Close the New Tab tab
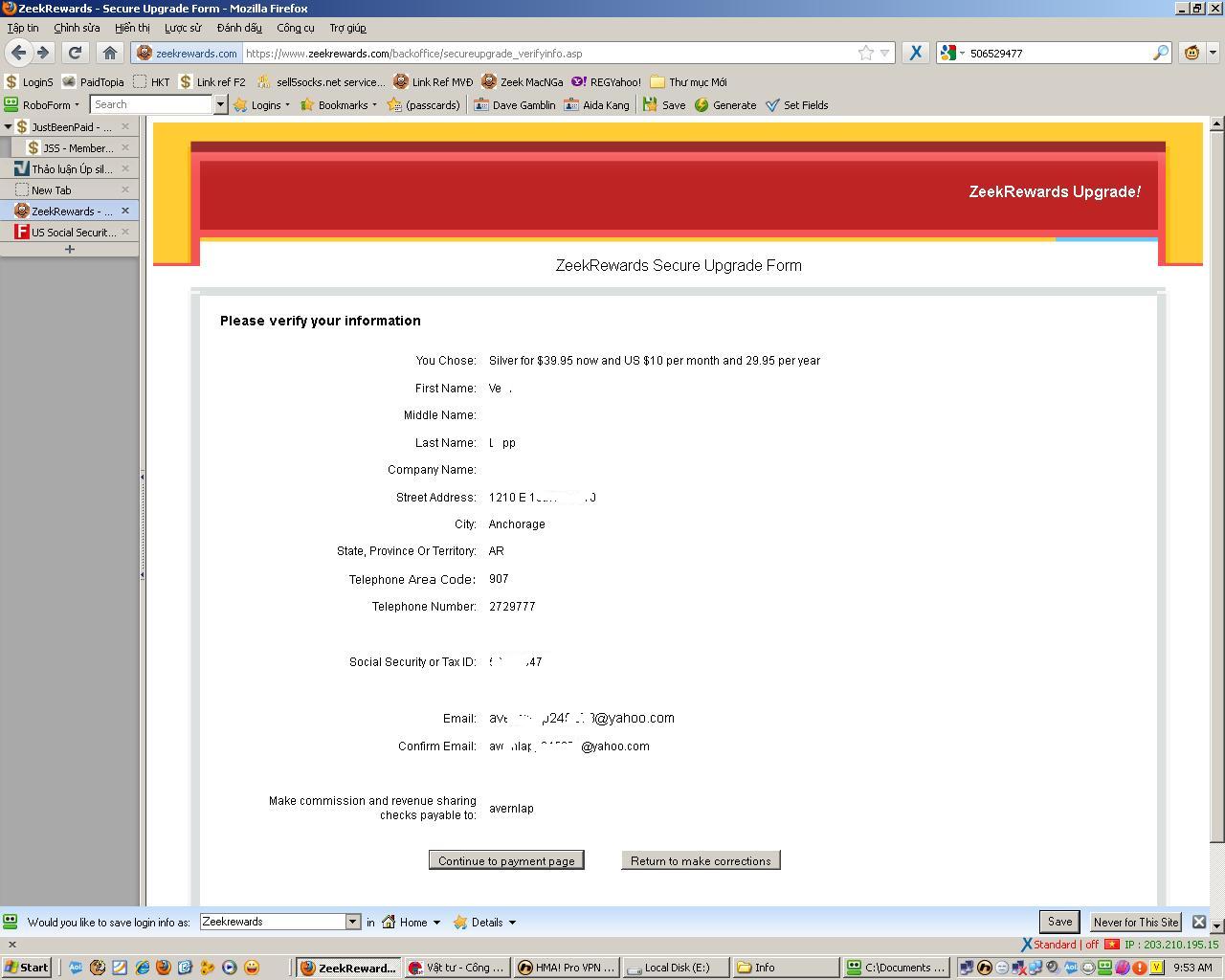The height and width of the screenshot is (980, 1225). (125, 189)
